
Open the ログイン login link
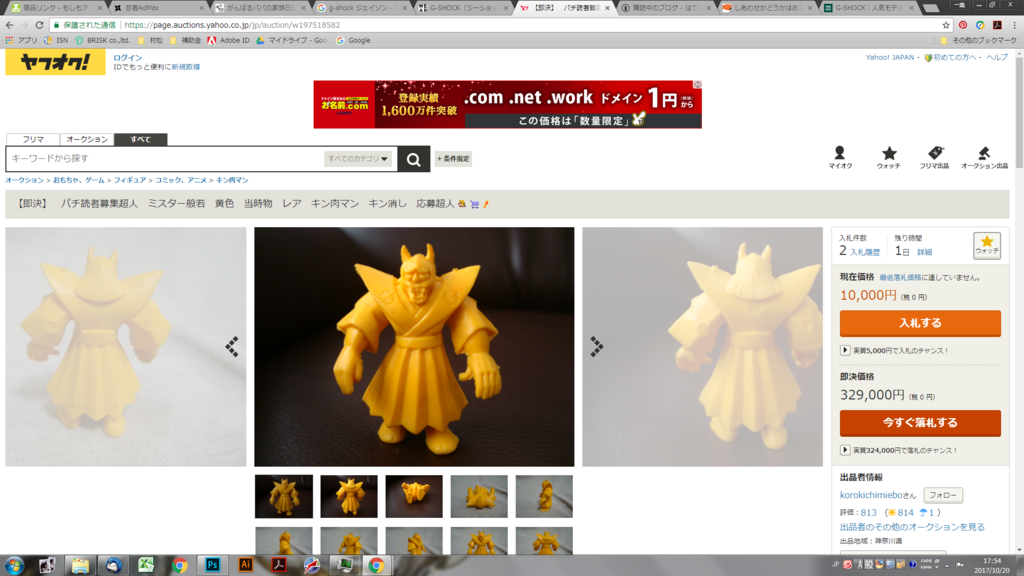point(127,57)
